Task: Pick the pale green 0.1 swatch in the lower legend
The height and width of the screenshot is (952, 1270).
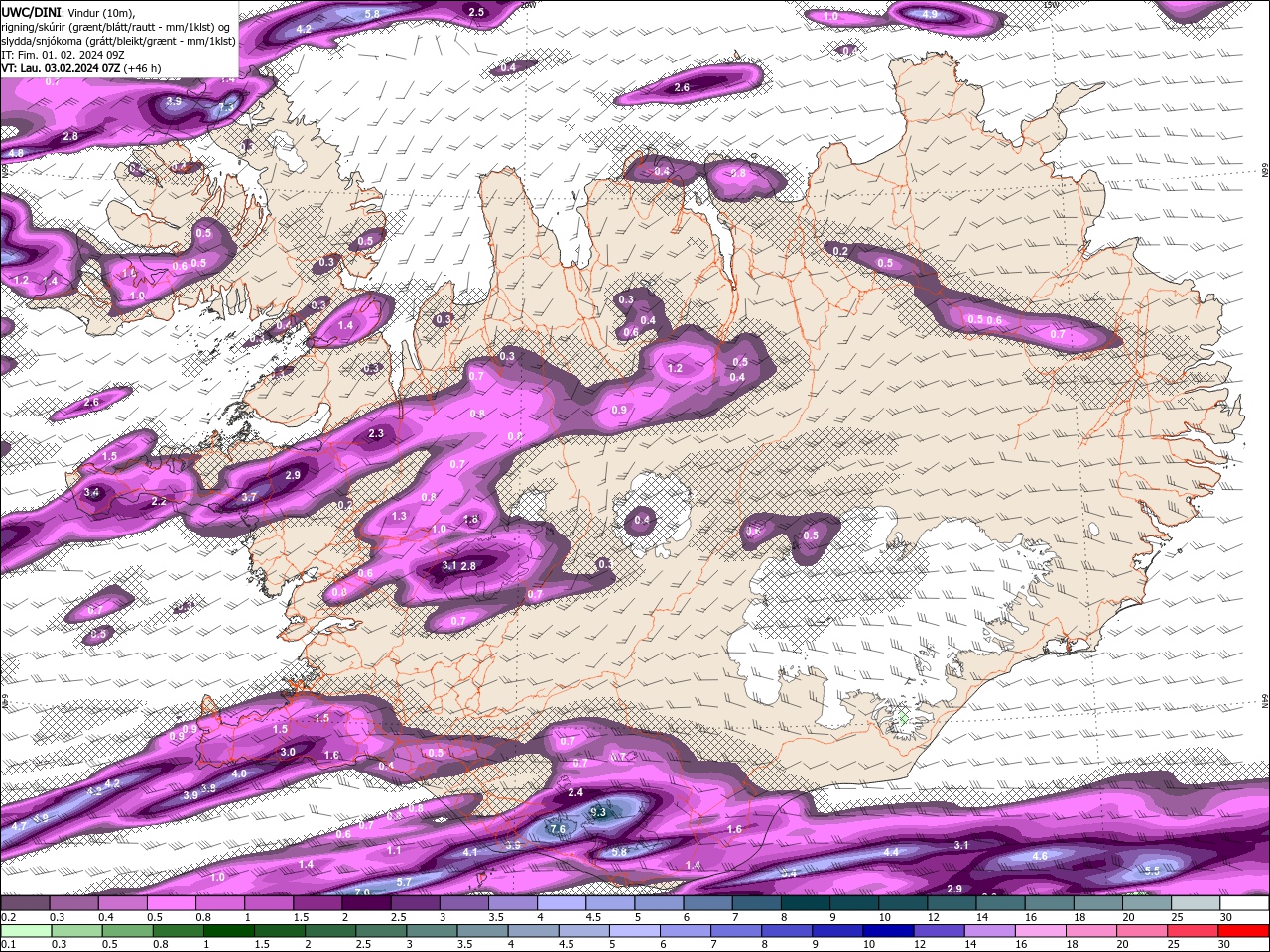Action: [x=25, y=930]
